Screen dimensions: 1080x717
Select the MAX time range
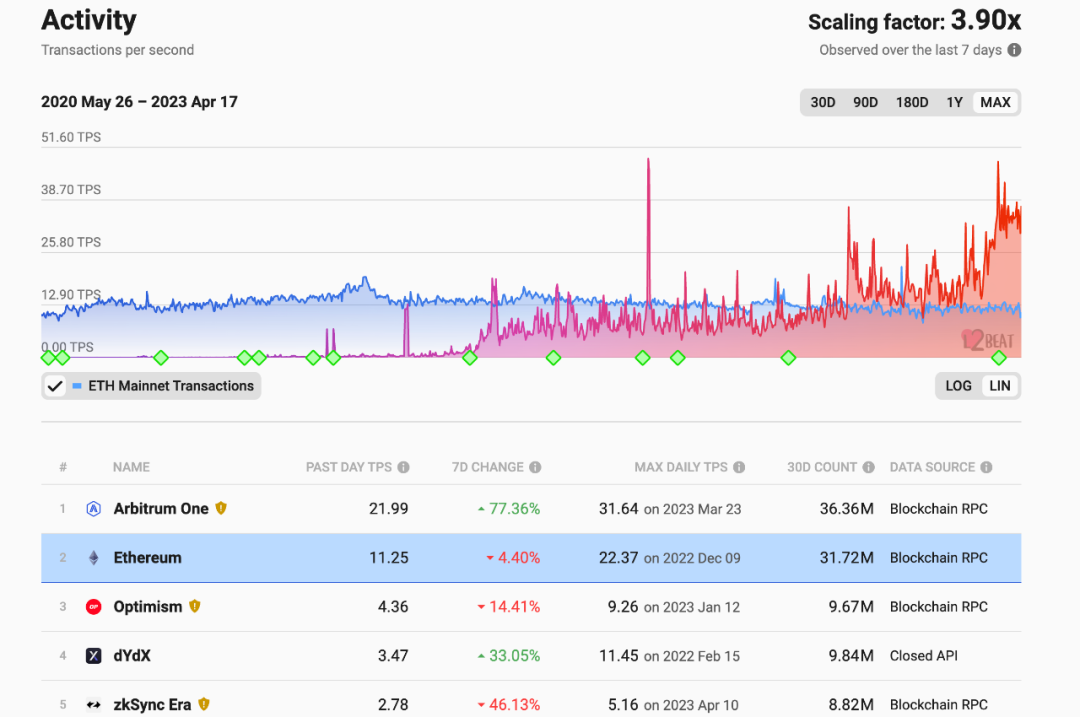(995, 102)
